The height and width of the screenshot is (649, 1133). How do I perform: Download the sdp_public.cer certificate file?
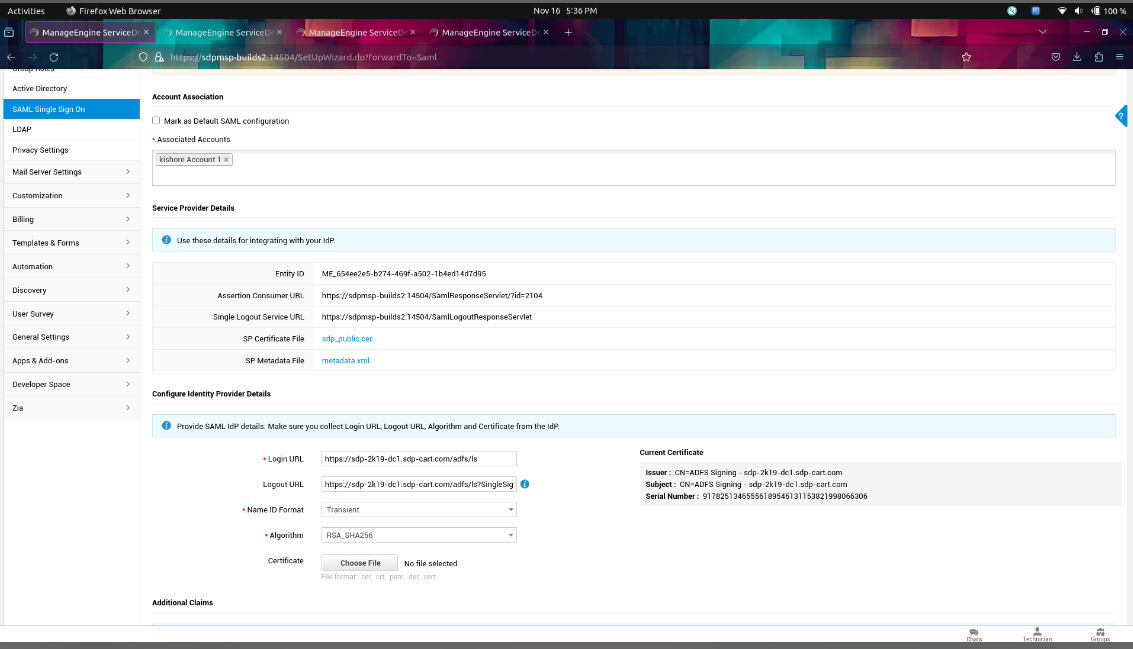[346, 339]
